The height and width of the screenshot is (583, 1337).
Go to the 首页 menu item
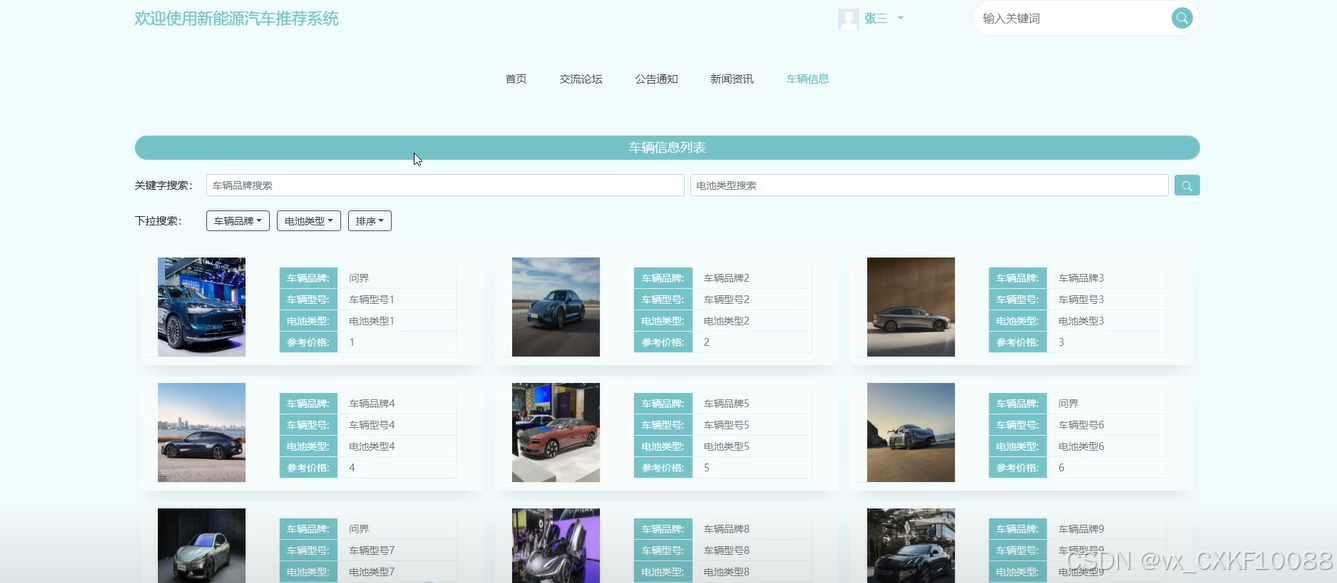(x=516, y=79)
